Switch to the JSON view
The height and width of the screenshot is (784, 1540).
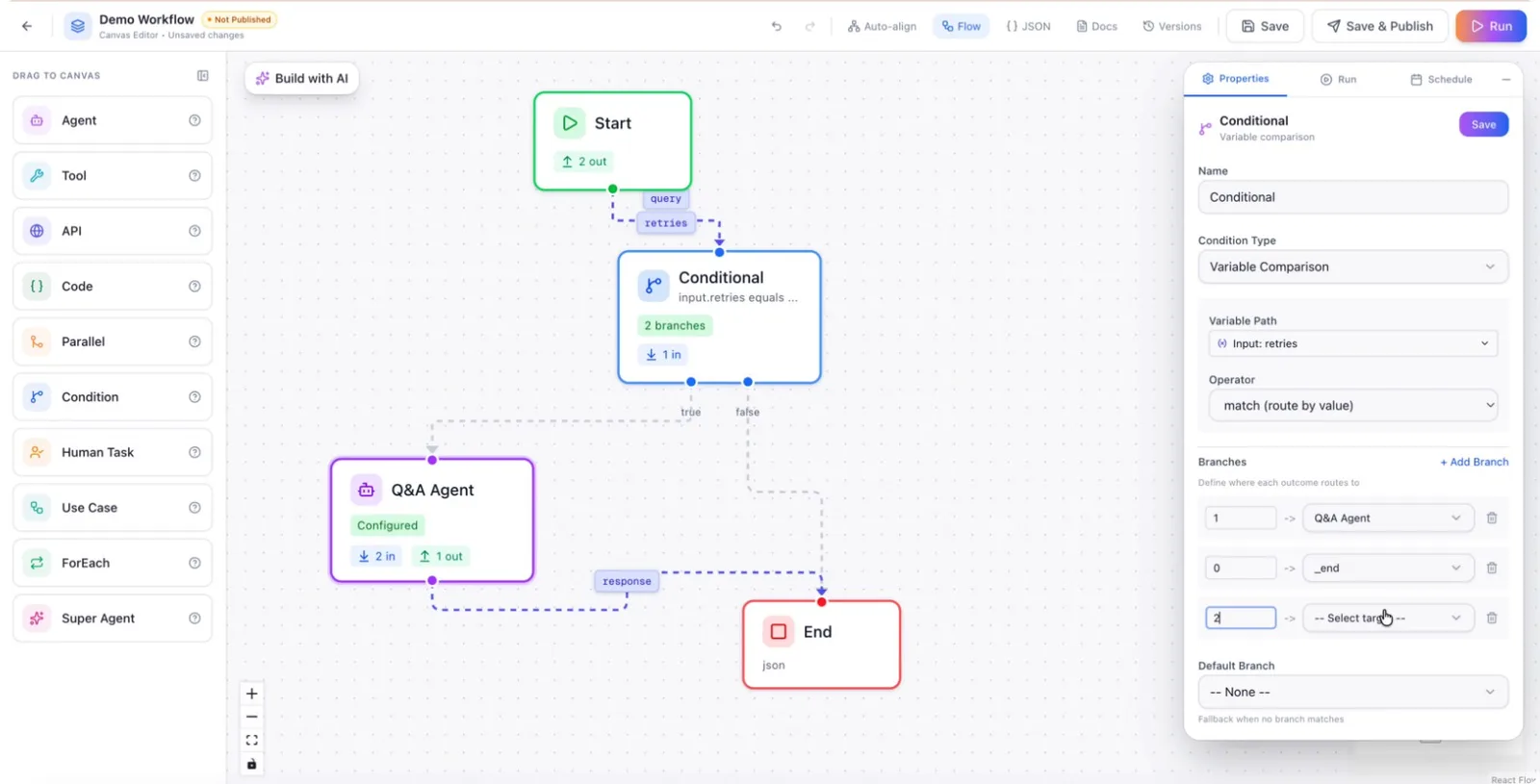point(1028,26)
